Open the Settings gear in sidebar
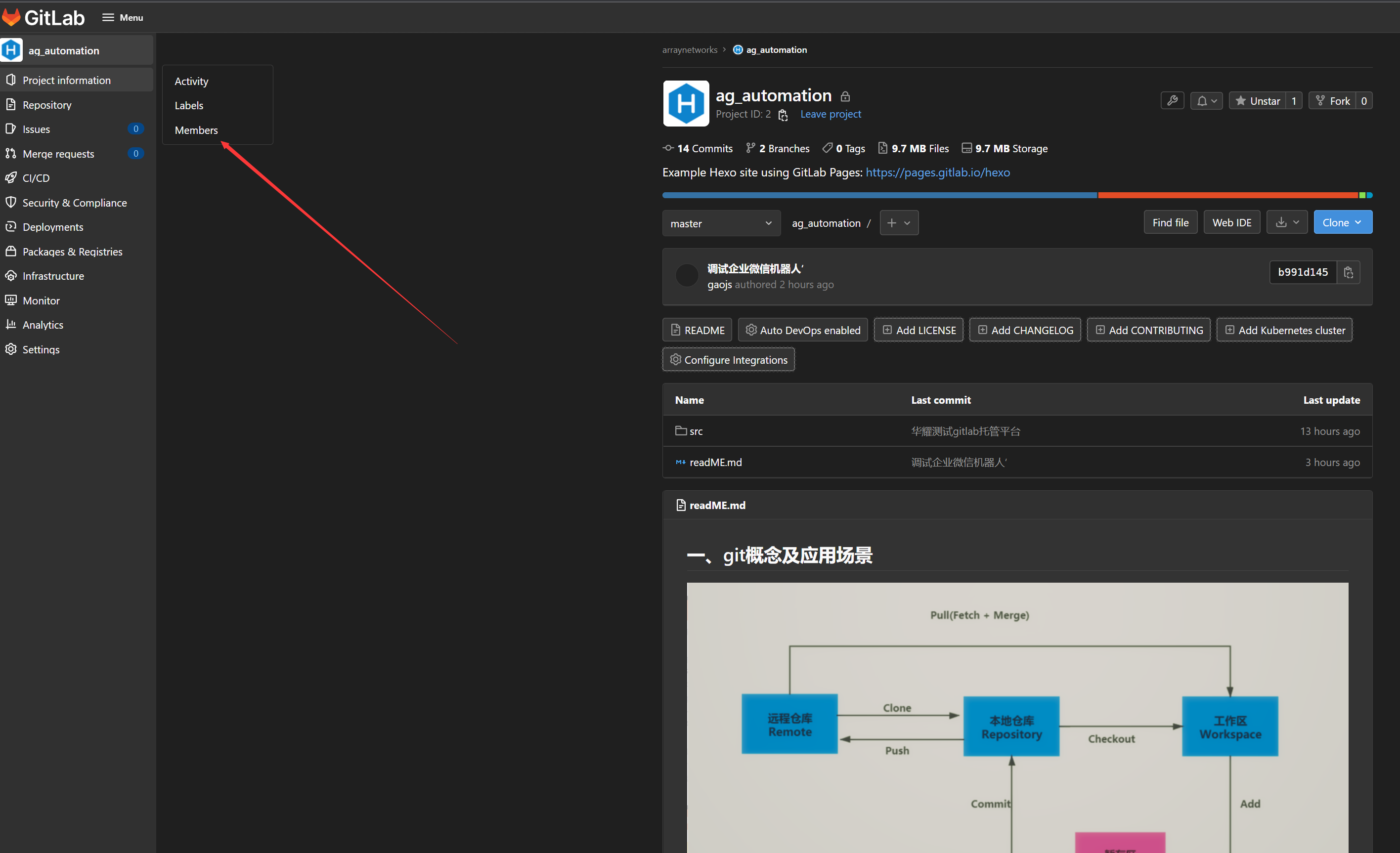The width and height of the screenshot is (1400, 853). pos(41,349)
